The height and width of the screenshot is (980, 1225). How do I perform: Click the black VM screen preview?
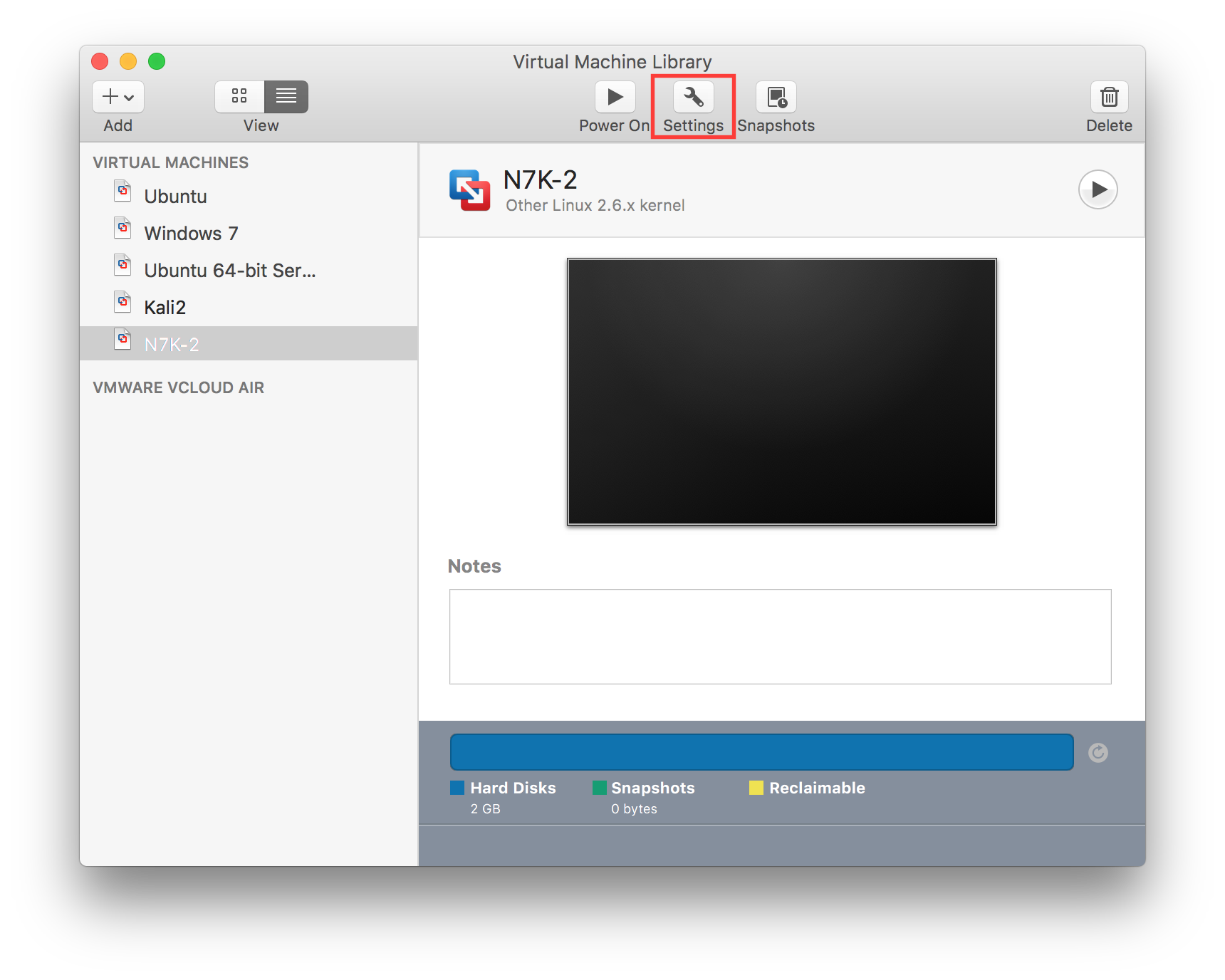click(782, 392)
